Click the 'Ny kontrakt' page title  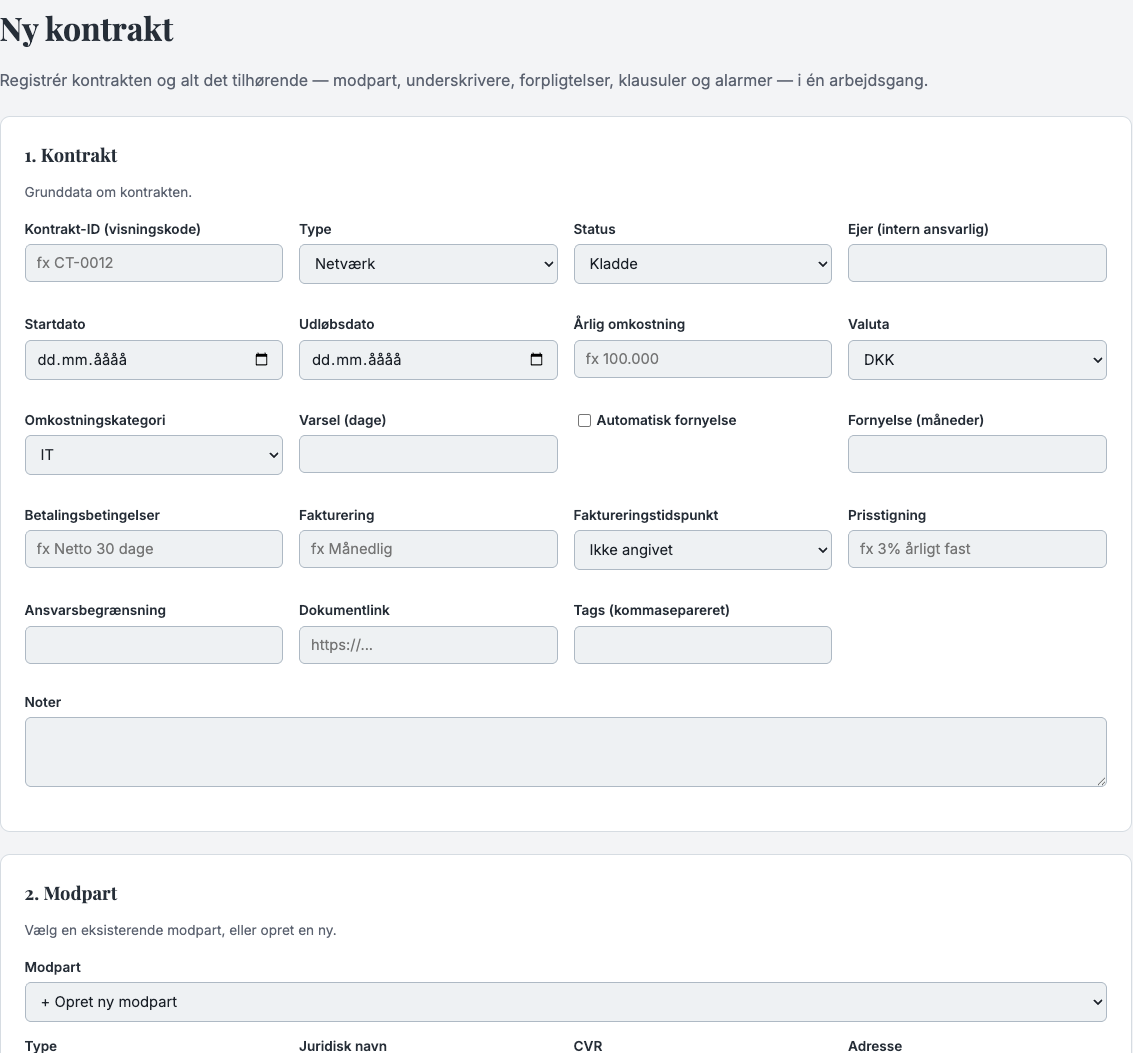coord(87,30)
